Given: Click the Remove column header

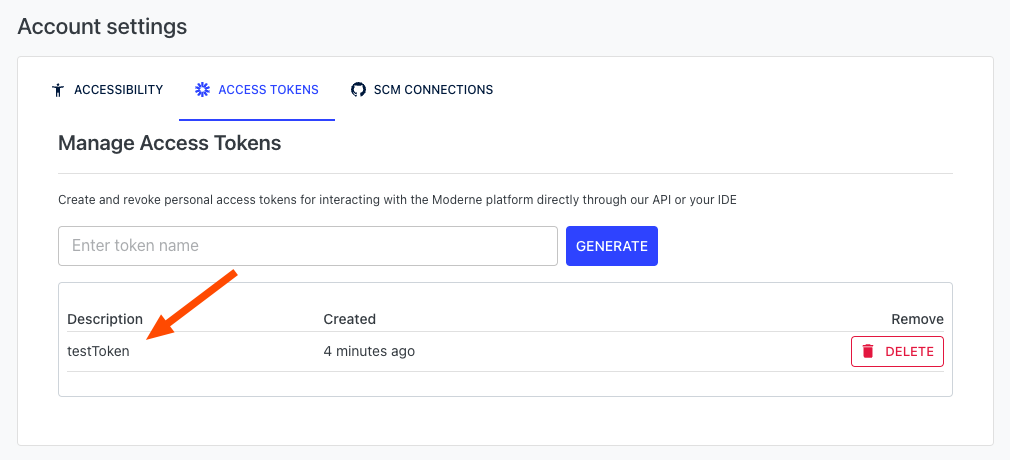Looking at the screenshot, I should click(x=917, y=319).
